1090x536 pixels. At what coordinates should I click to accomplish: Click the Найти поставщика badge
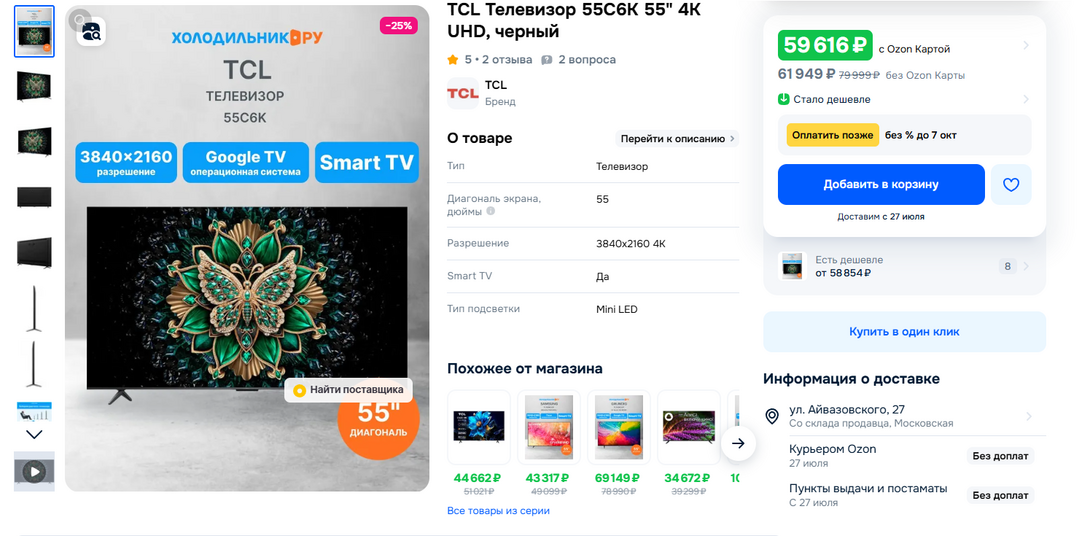tap(348, 390)
